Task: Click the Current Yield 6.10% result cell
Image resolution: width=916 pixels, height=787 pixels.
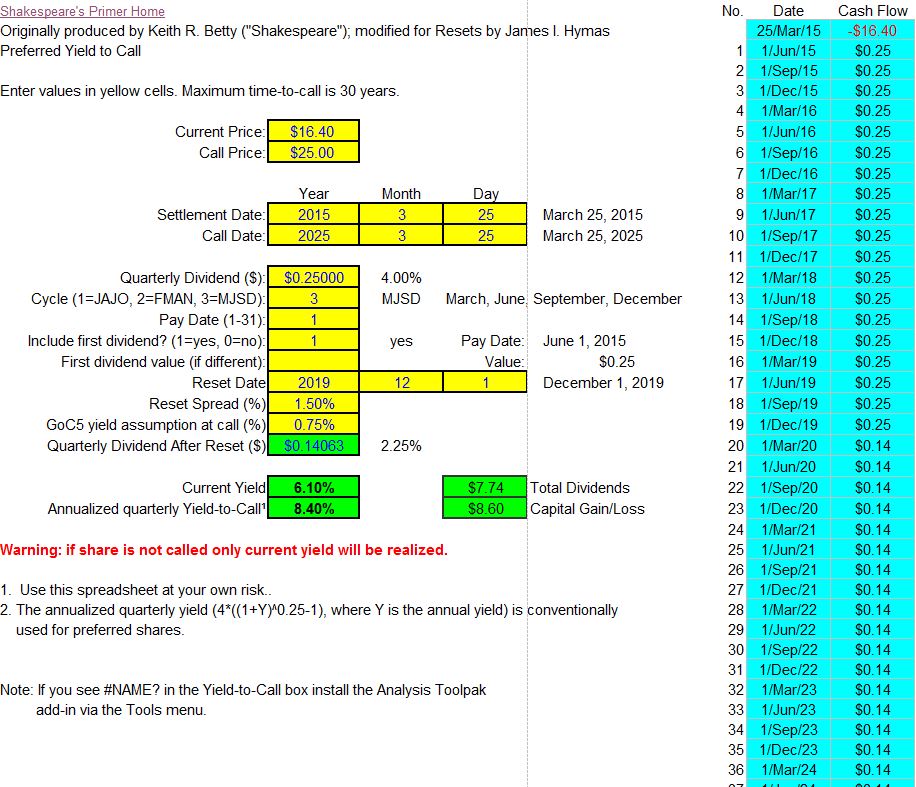Action: 313,488
